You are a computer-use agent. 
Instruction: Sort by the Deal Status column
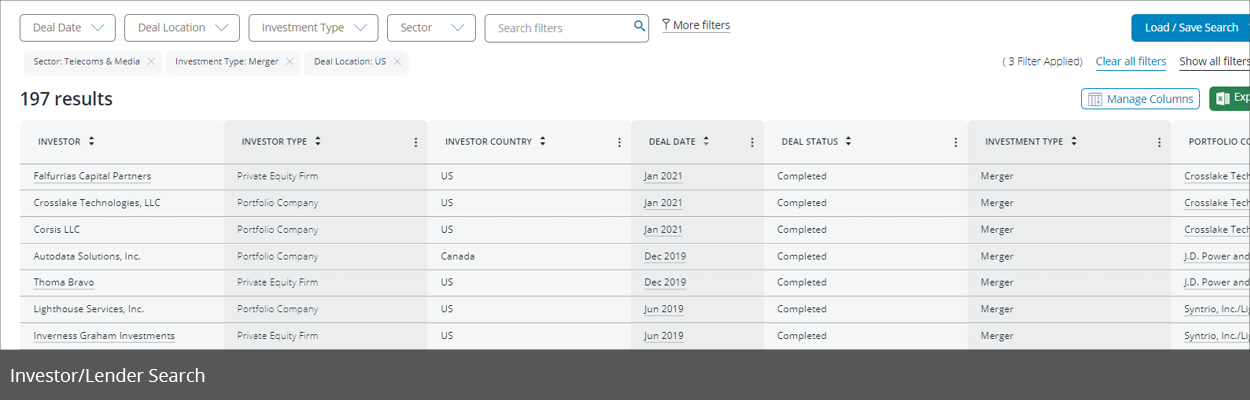848,142
